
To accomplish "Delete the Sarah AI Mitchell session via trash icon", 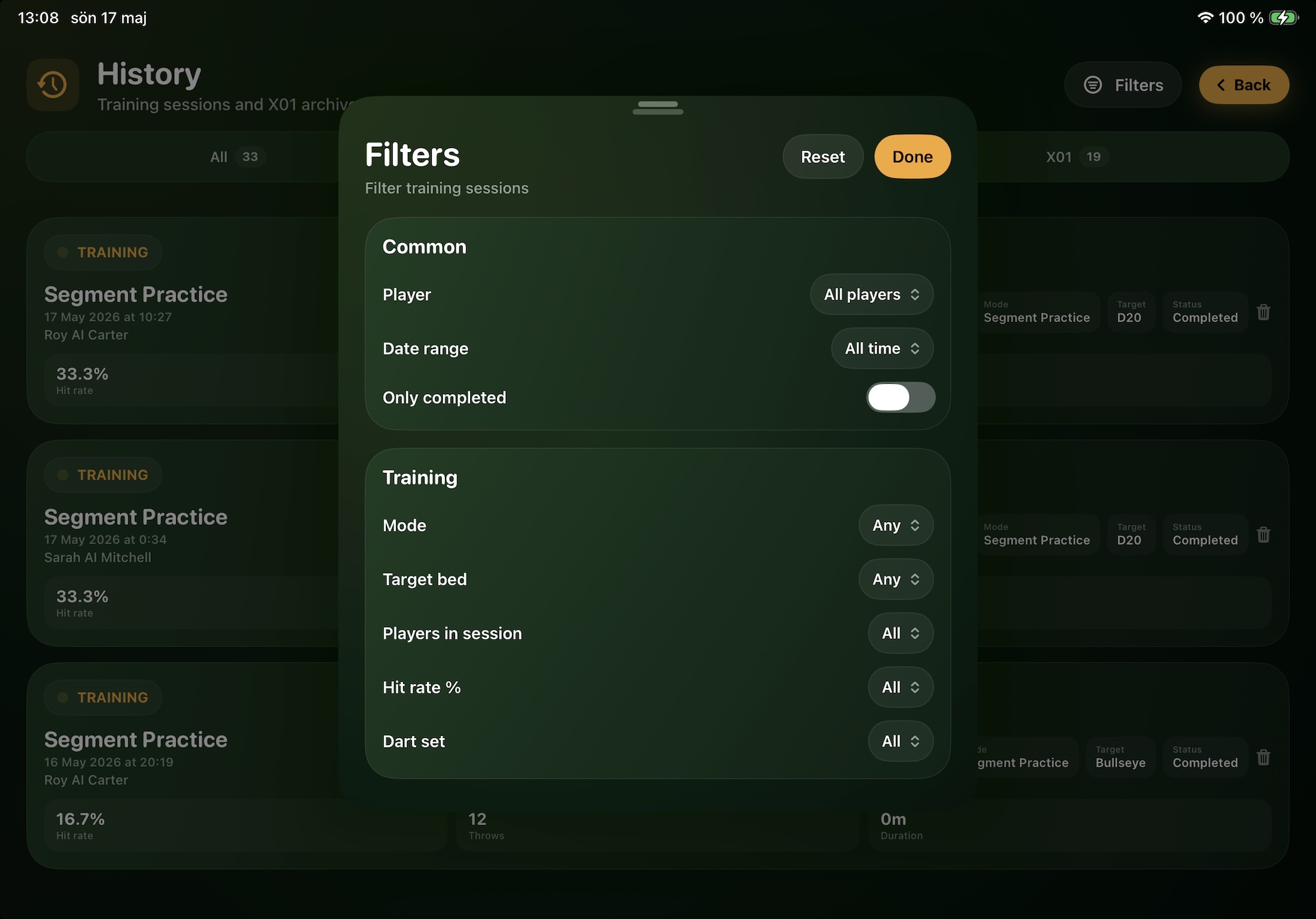I will (x=1263, y=535).
